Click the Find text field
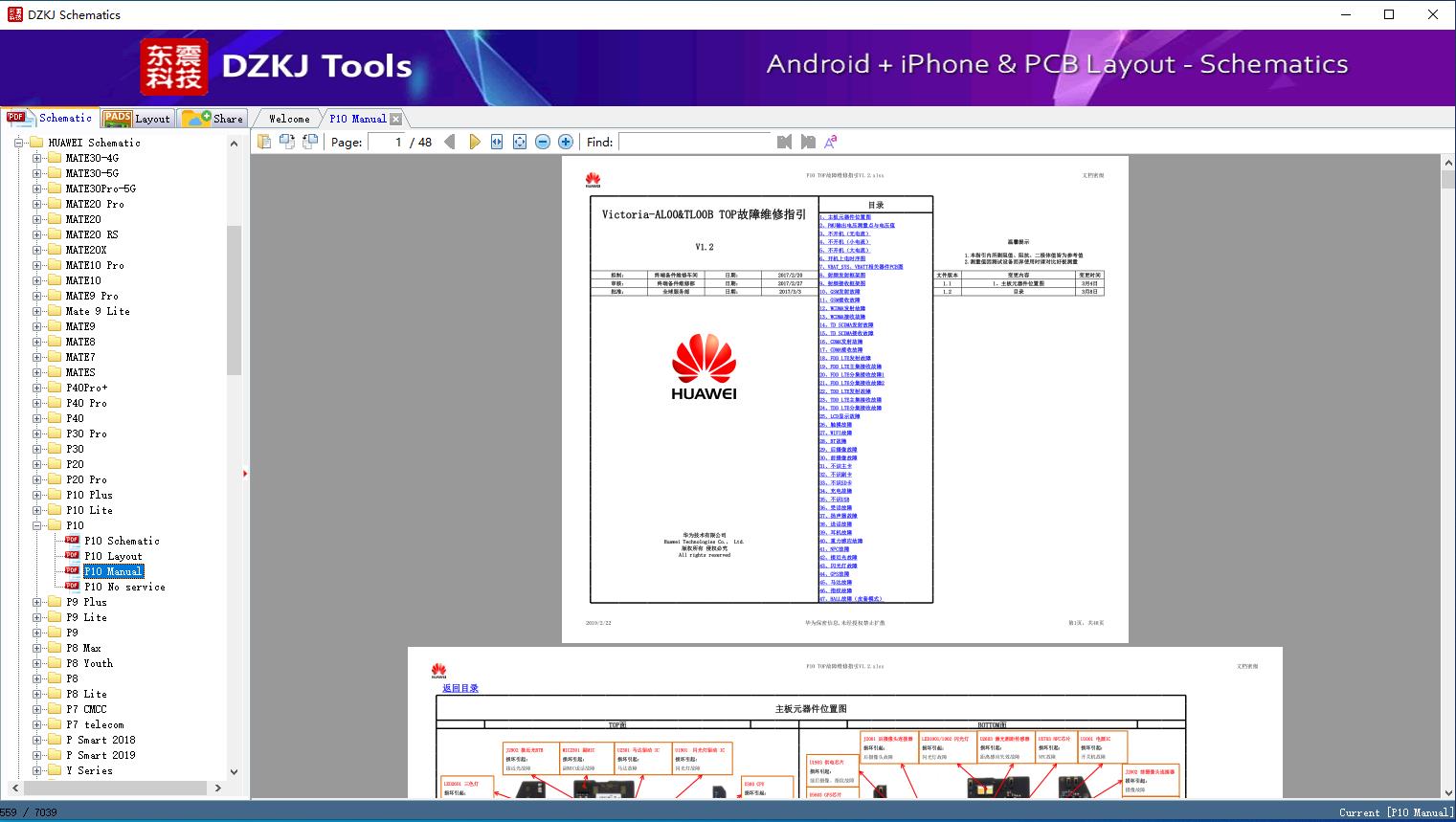 [694, 142]
